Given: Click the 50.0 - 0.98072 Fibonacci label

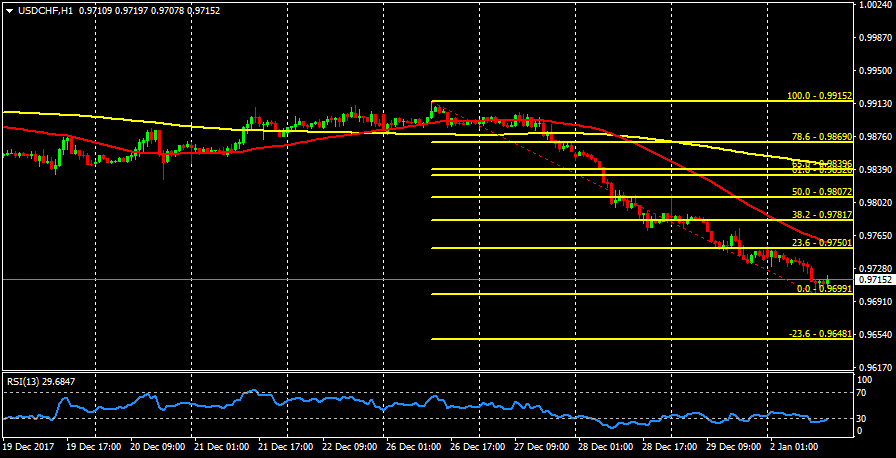Looking at the screenshot, I should tap(821, 192).
